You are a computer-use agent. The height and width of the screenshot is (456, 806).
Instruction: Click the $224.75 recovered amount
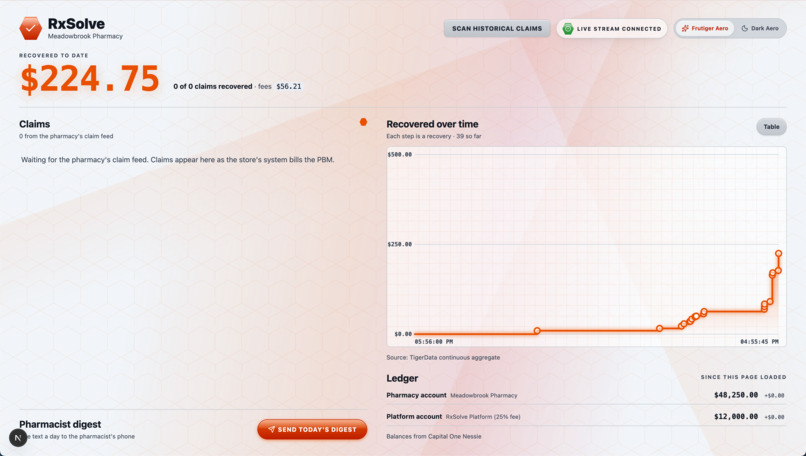tap(89, 79)
